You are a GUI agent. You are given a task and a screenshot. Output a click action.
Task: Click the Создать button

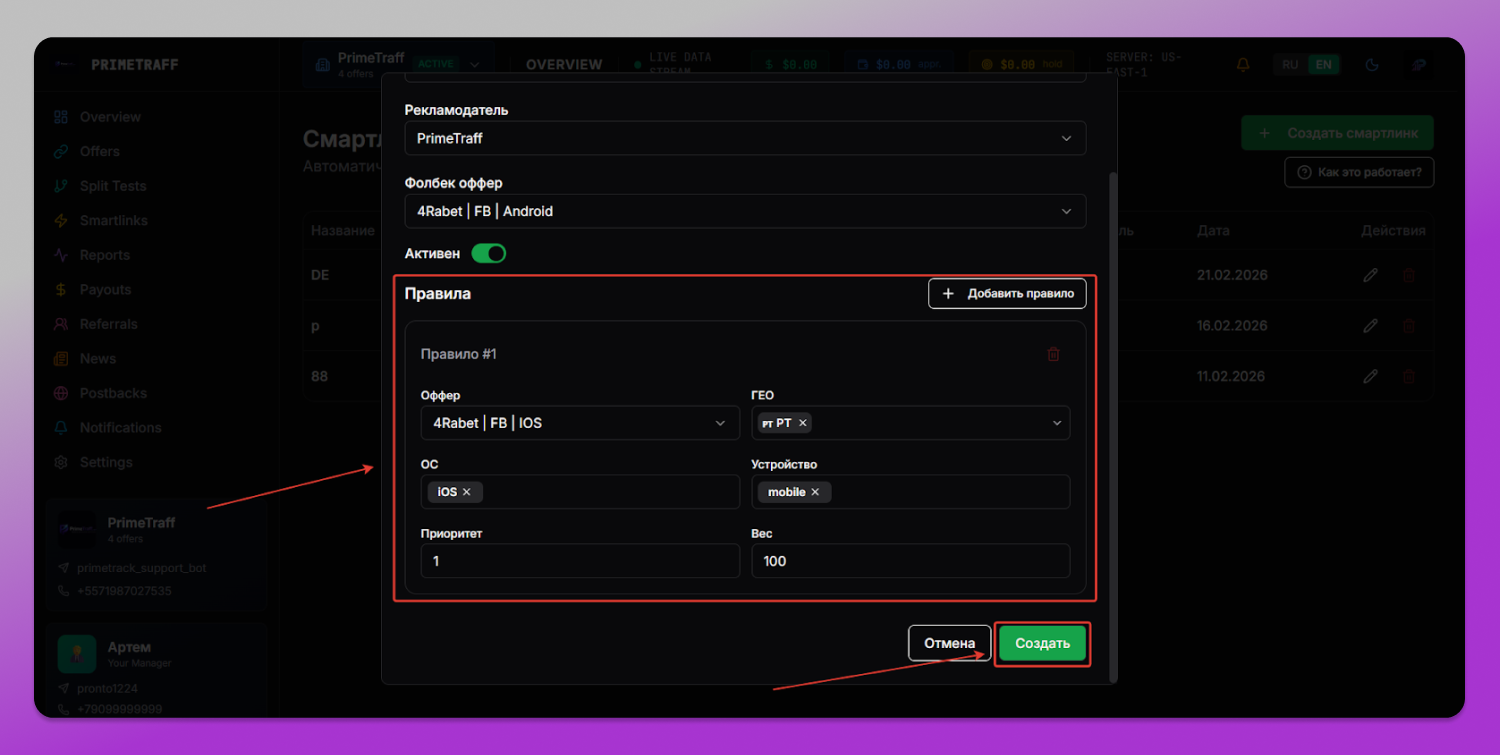pyautogui.click(x=1042, y=643)
